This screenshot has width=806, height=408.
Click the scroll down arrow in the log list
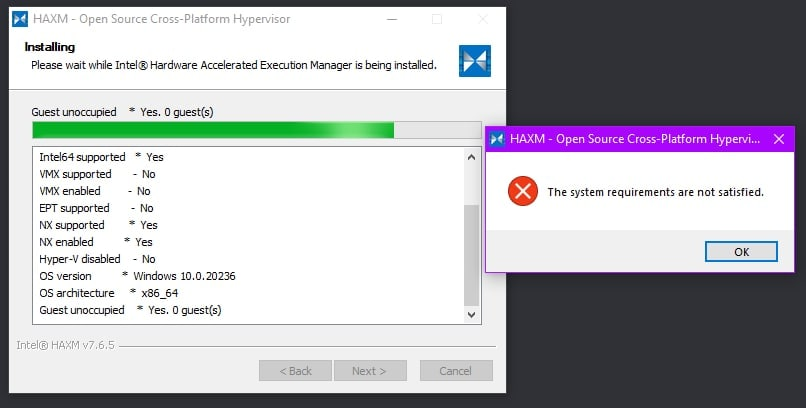pos(471,314)
